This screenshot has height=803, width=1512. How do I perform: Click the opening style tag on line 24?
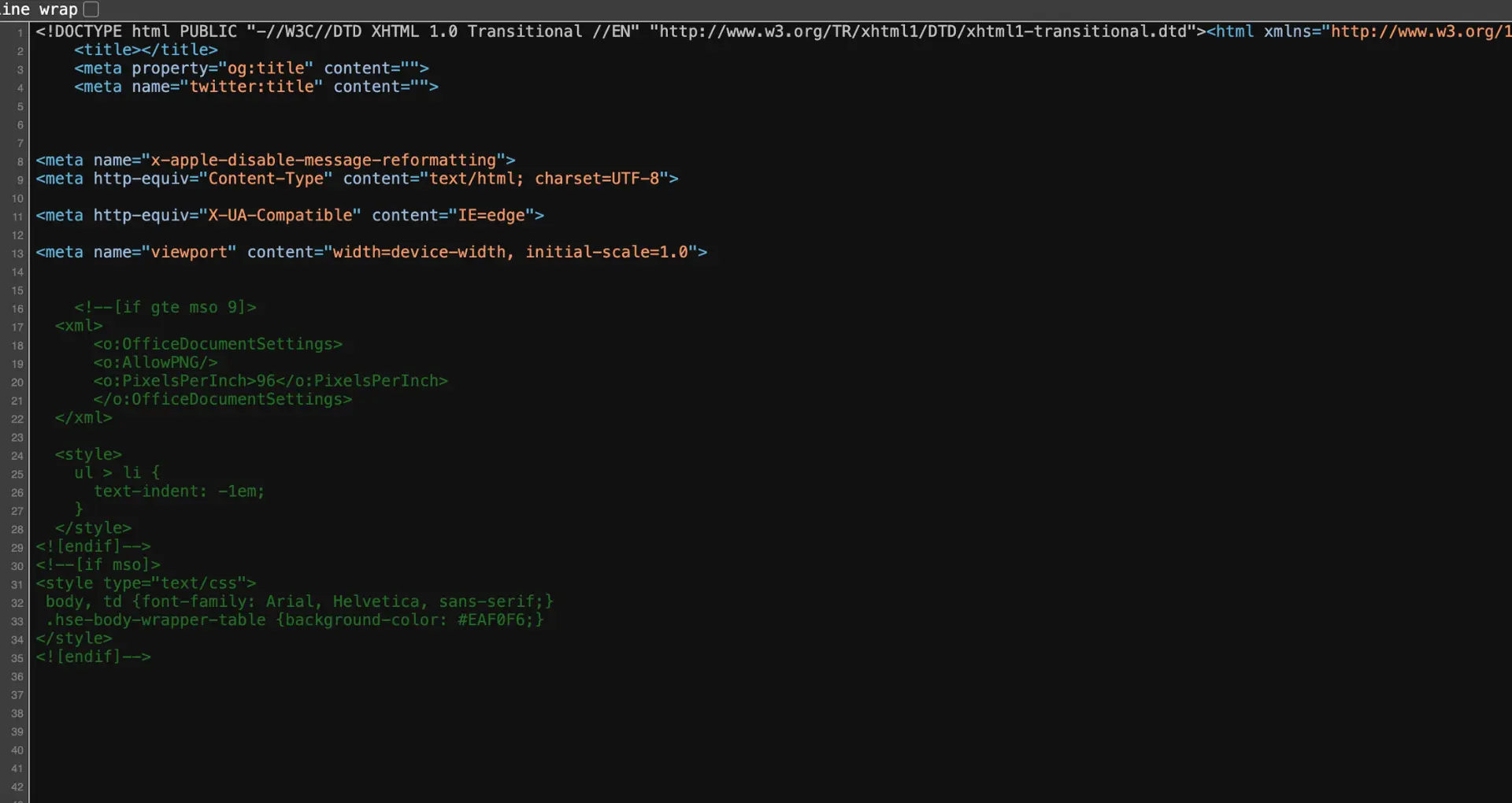[x=88, y=455]
